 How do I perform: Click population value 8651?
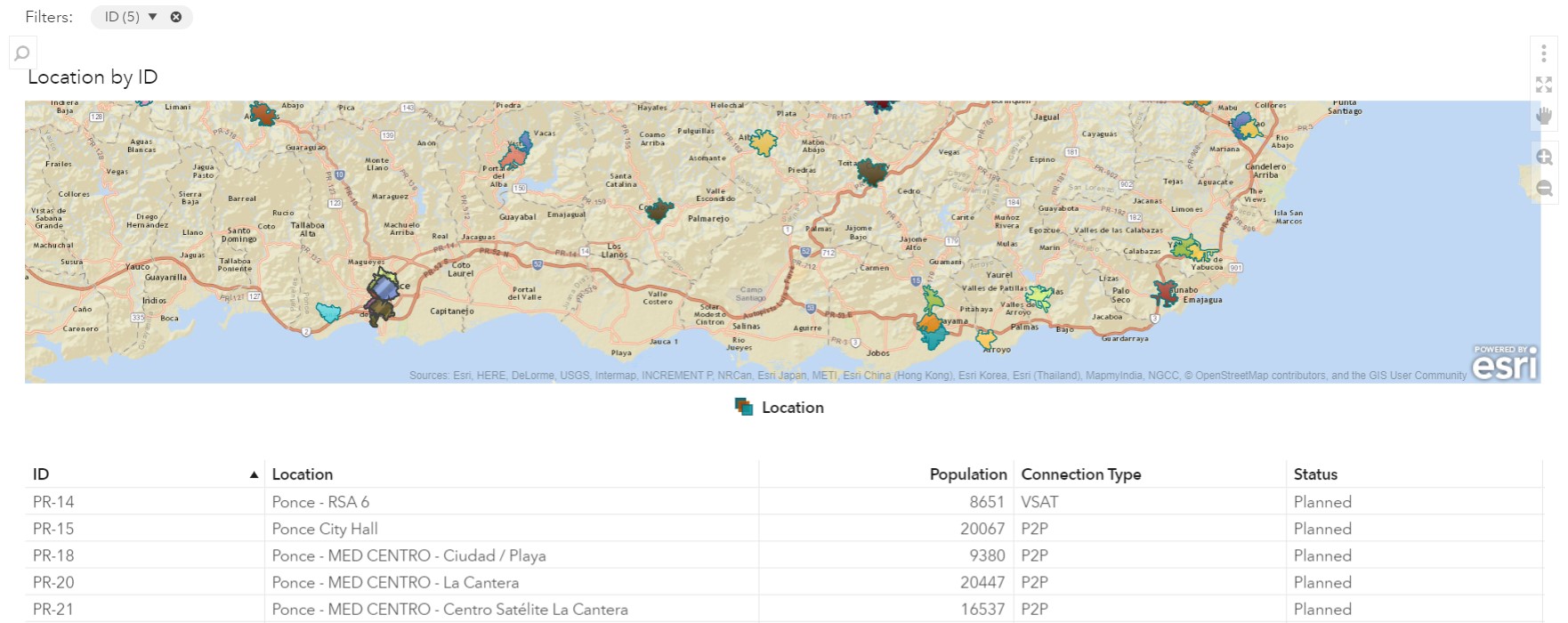(987, 502)
